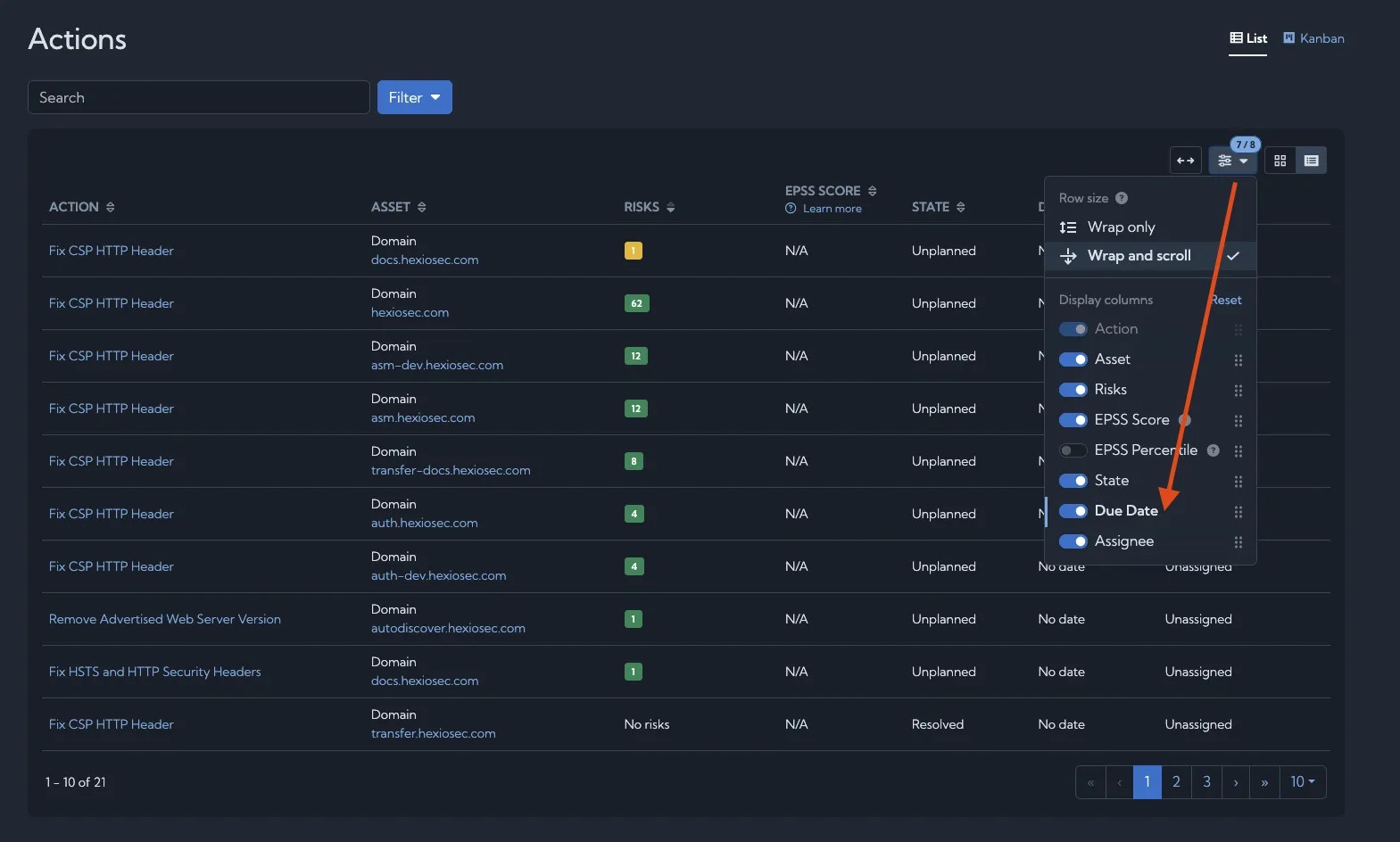
Task: Click risk badge 4 for auth.hexiosec.com
Action: [x=634, y=514]
